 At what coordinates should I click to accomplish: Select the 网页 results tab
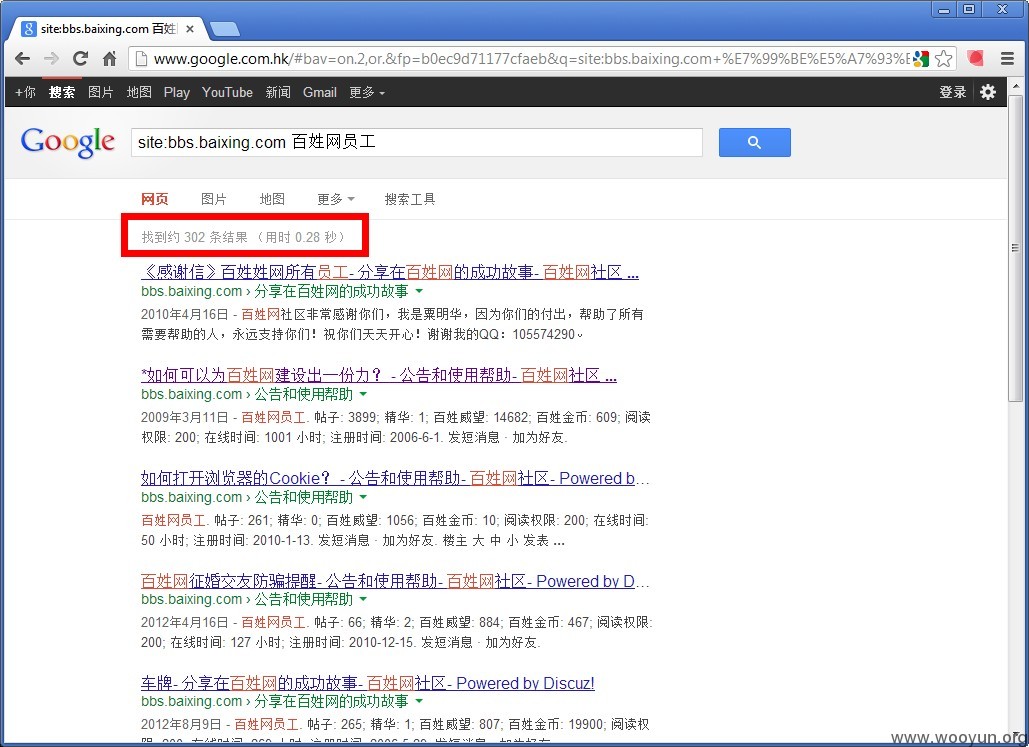tap(155, 200)
